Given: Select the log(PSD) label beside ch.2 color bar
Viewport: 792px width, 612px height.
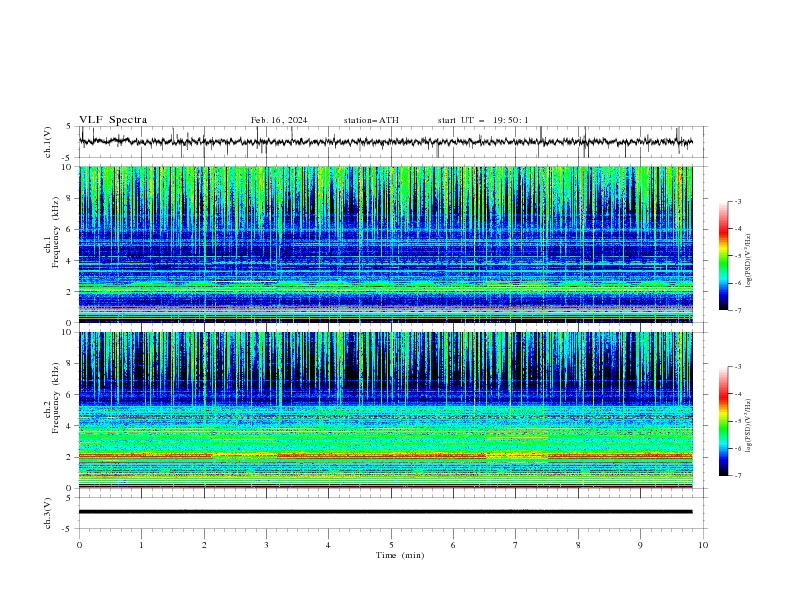Looking at the screenshot, I should [748, 426].
